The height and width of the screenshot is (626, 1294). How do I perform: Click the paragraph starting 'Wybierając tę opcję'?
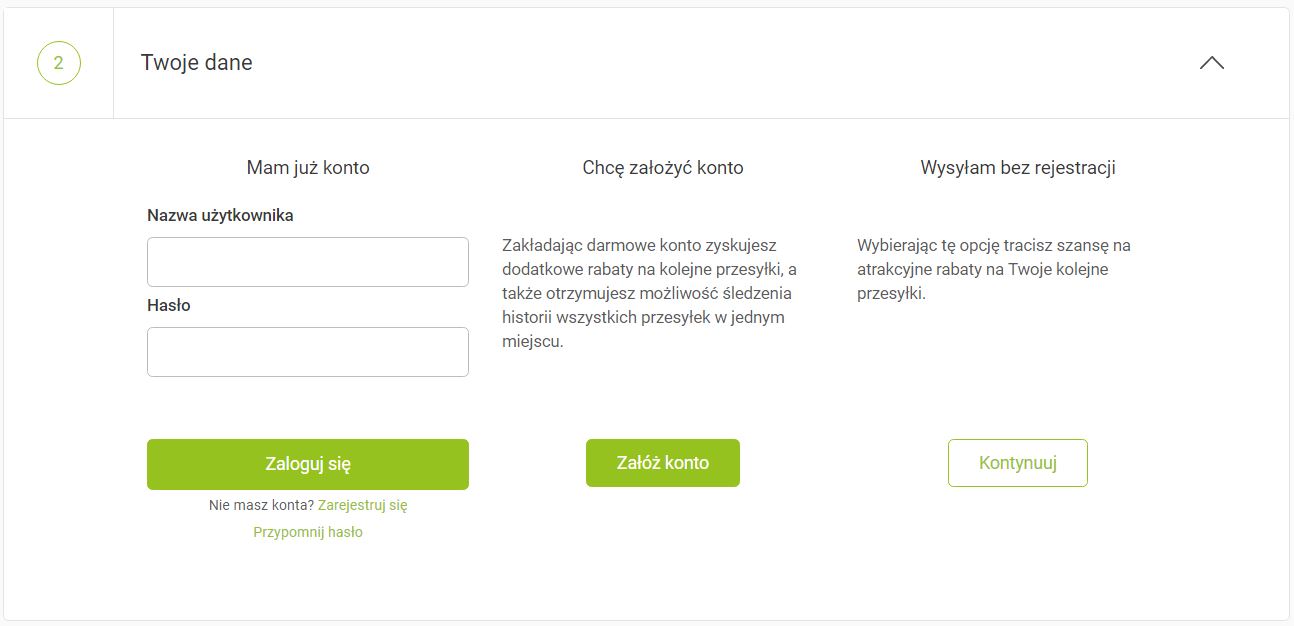point(994,269)
